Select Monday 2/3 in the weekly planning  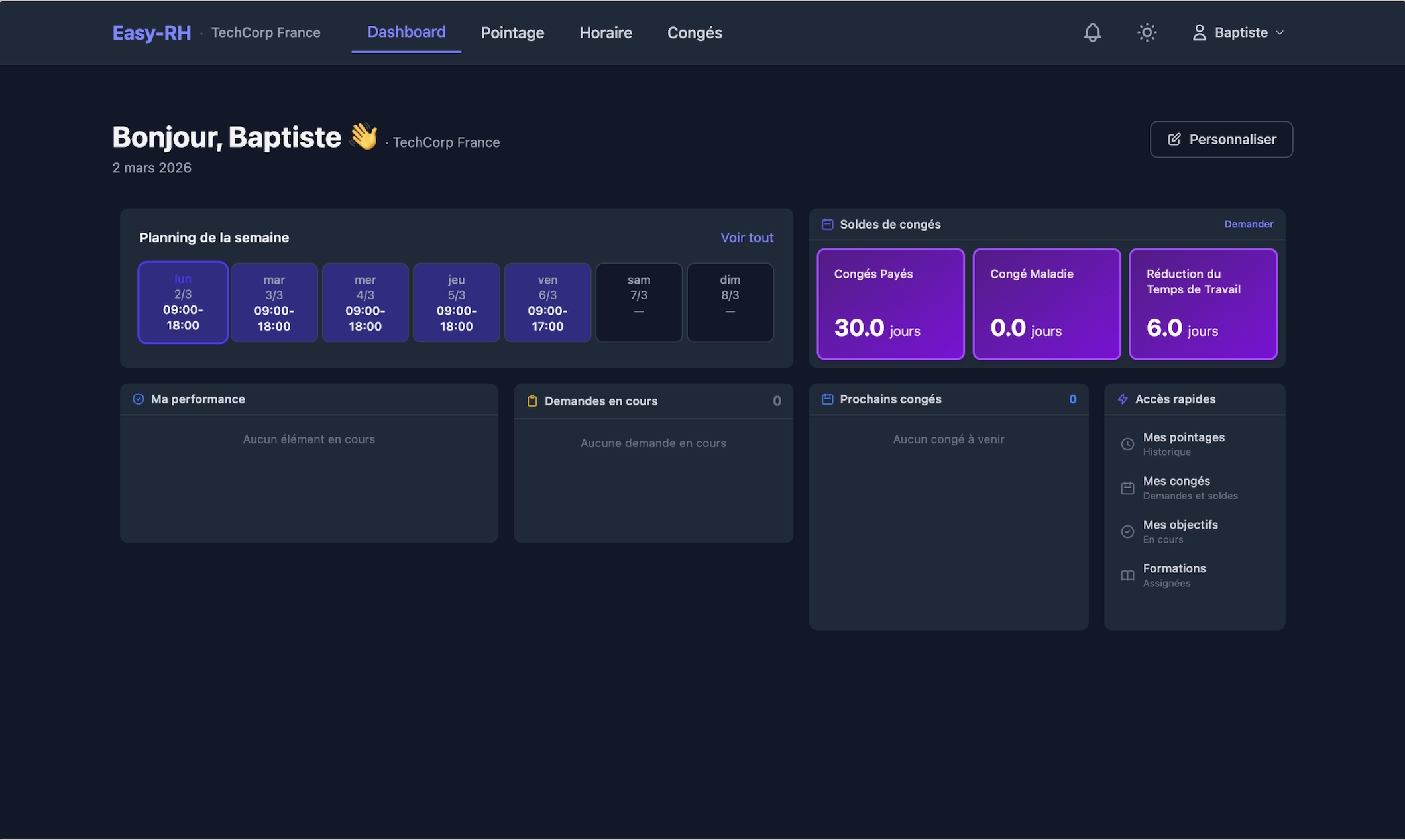pos(182,302)
